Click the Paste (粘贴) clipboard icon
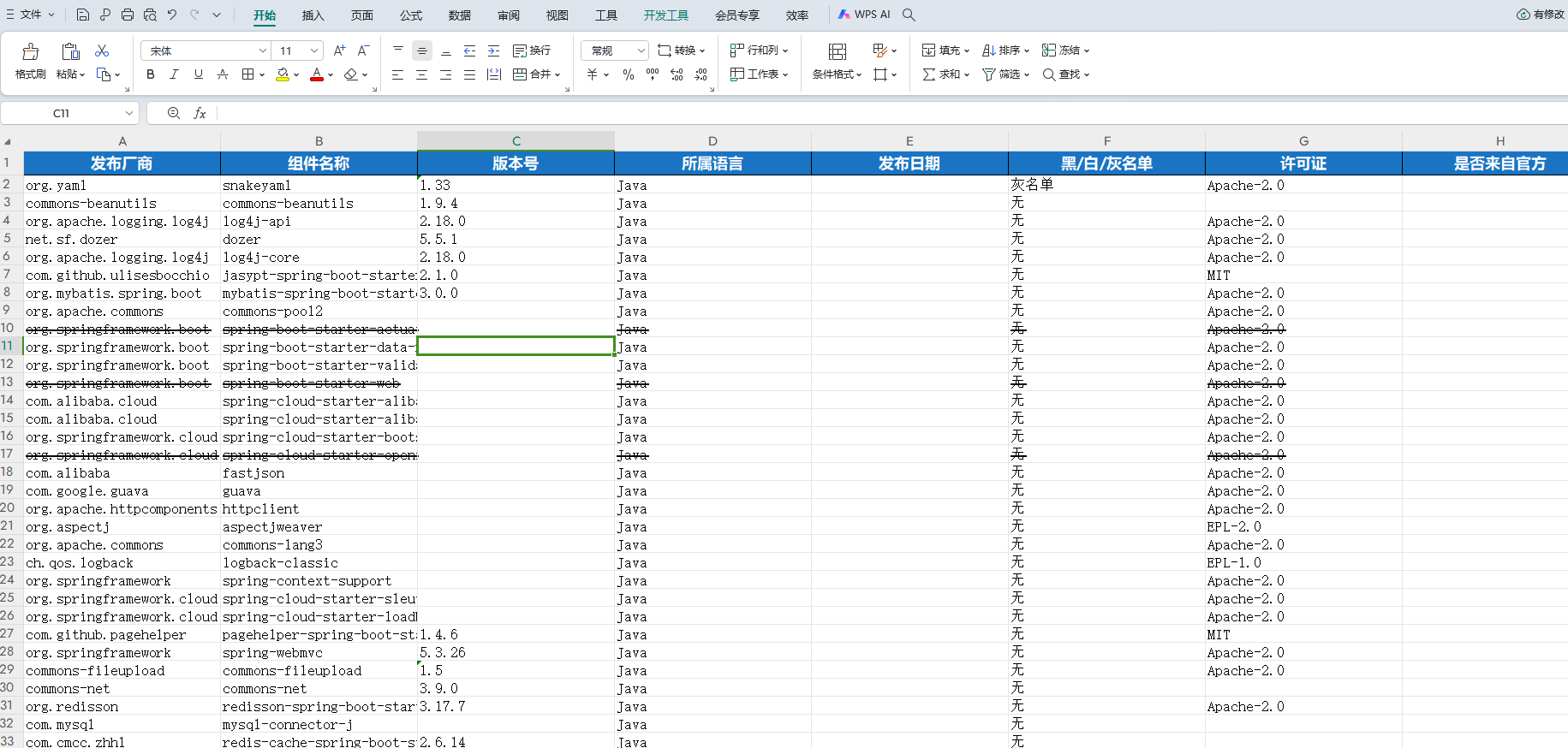This screenshot has width=1568, height=748. [x=70, y=51]
